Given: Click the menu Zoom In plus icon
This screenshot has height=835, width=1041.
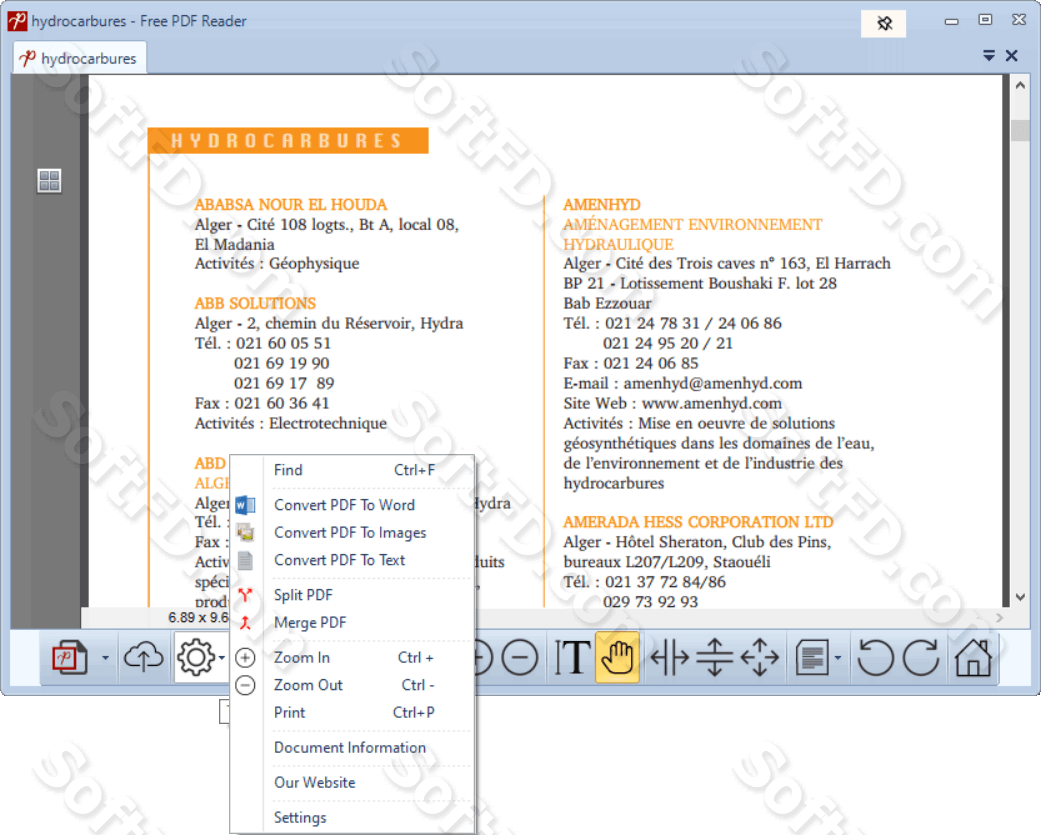Looking at the screenshot, I should (245, 658).
